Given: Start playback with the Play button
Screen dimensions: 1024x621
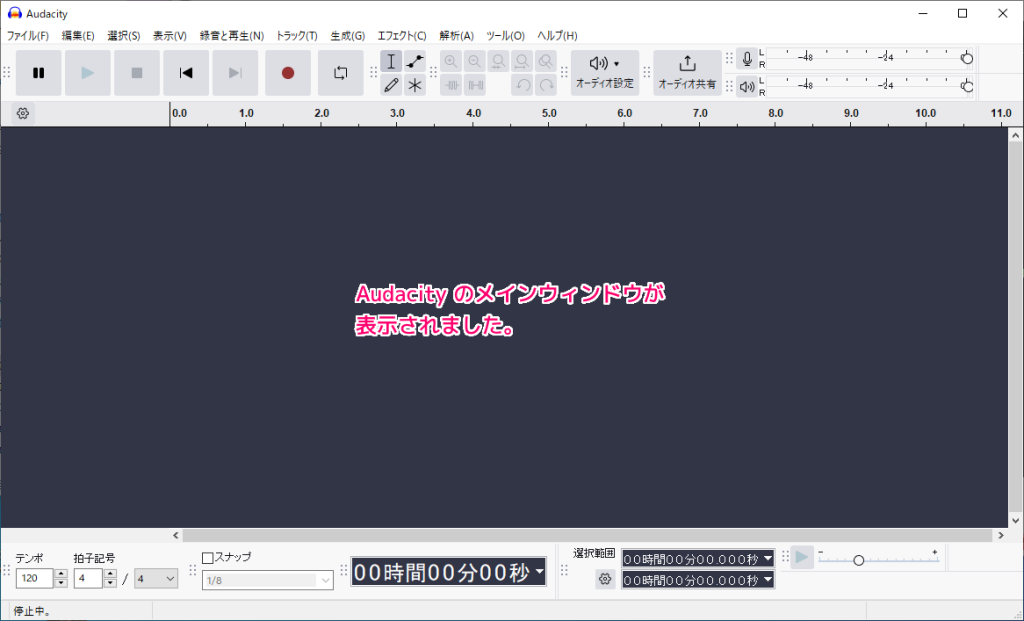Looking at the screenshot, I should pos(88,73).
